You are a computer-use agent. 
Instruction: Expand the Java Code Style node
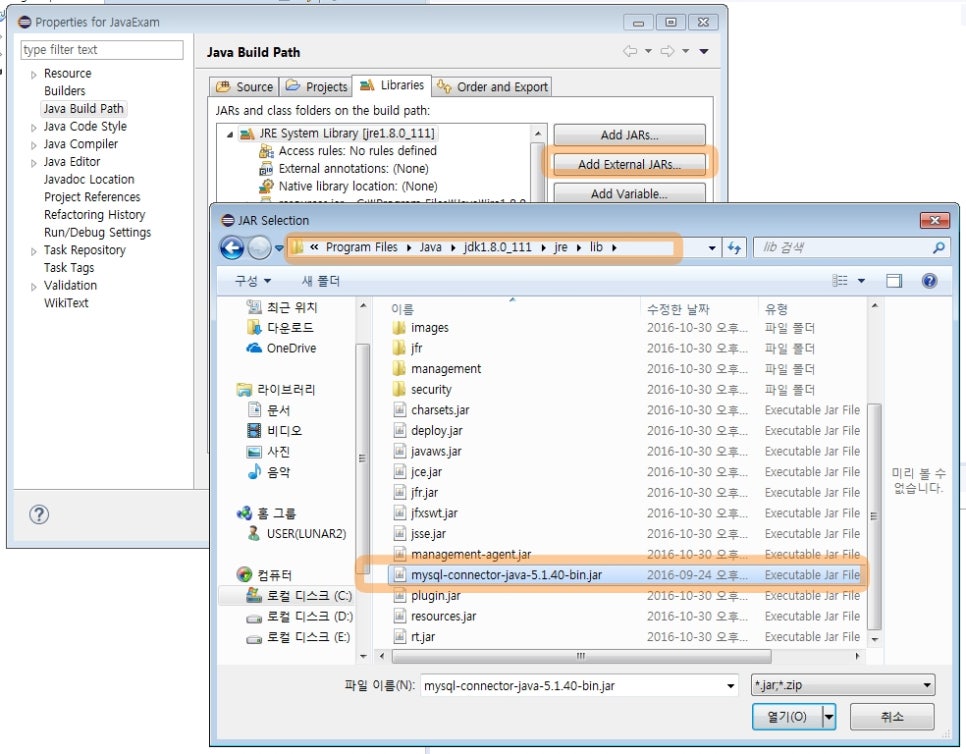(x=34, y=128)
